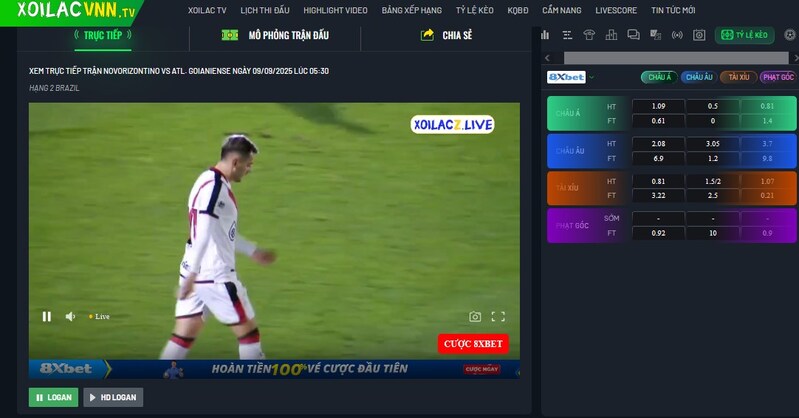
Task: Click the Châu Á FT odds 0.61
Action: [658, 121]
